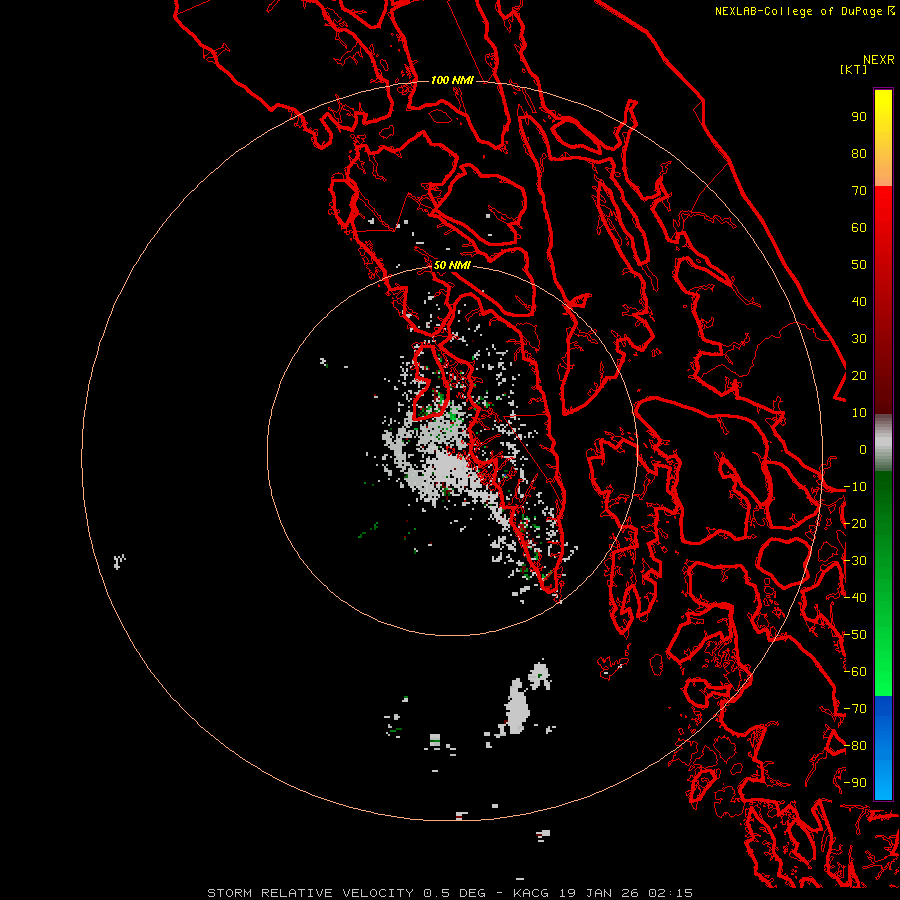Click the NEXR label at top right
Screen dimensions: 900x900
(878, 60)
